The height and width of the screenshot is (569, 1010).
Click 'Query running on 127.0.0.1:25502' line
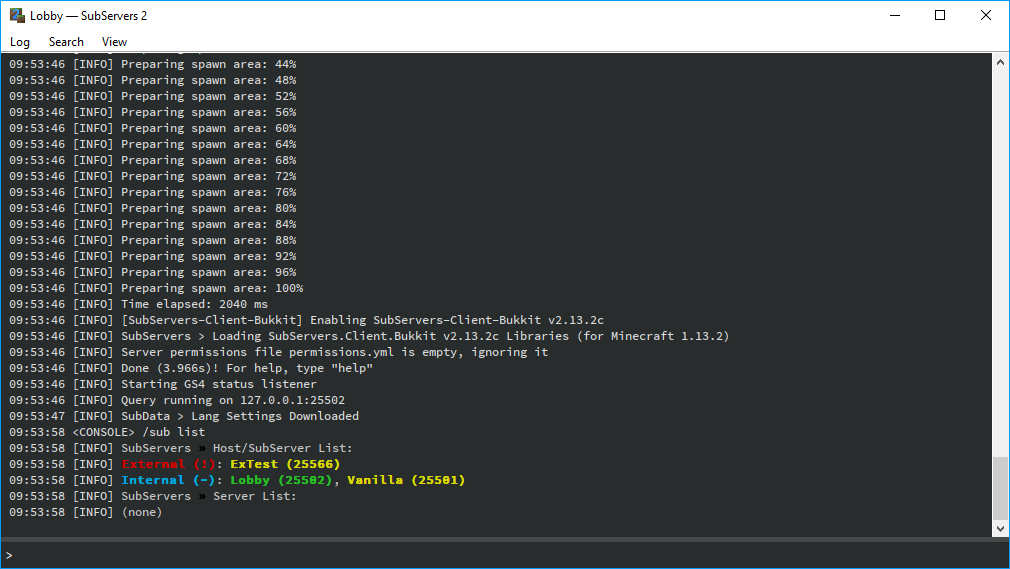177,400
